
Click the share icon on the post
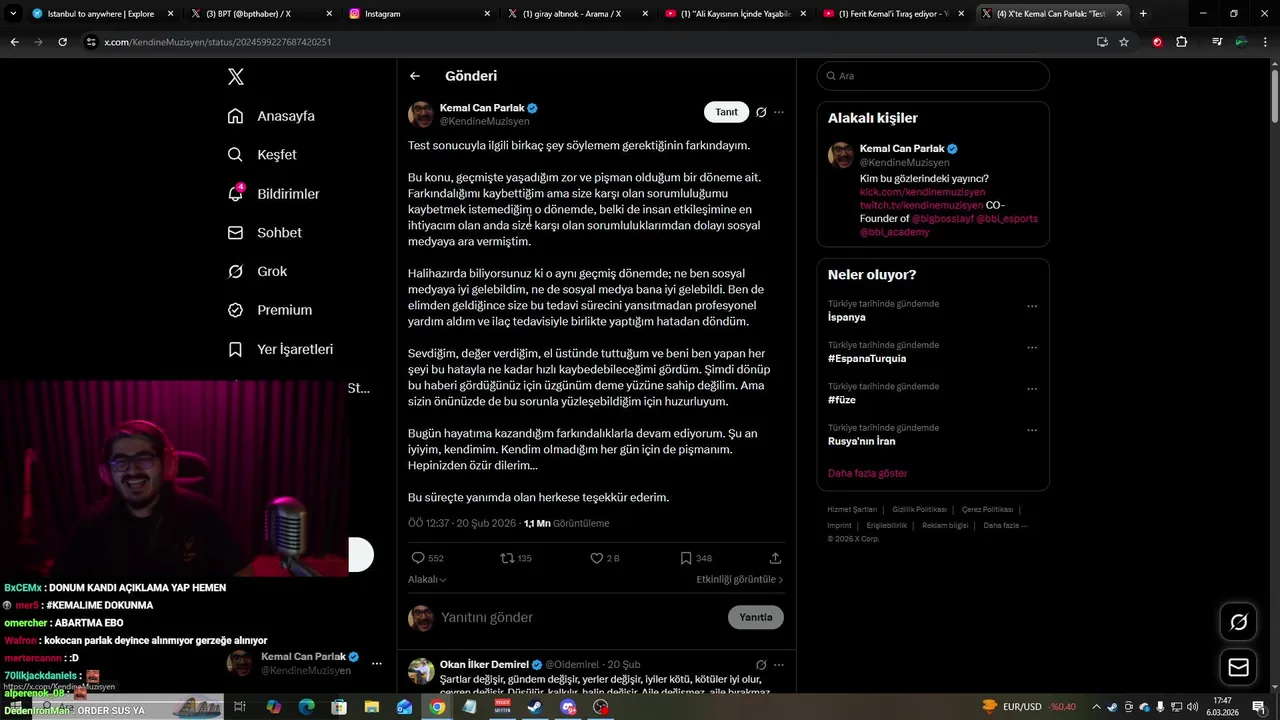pos(775,558)
